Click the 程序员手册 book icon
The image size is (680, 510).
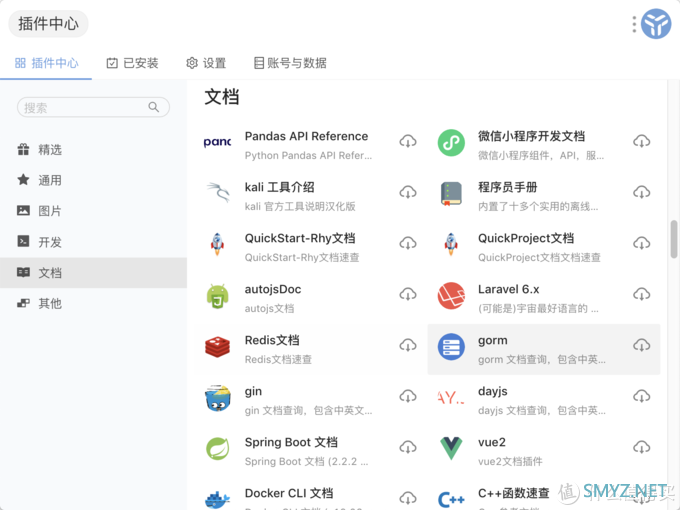[x=451, y=193]
